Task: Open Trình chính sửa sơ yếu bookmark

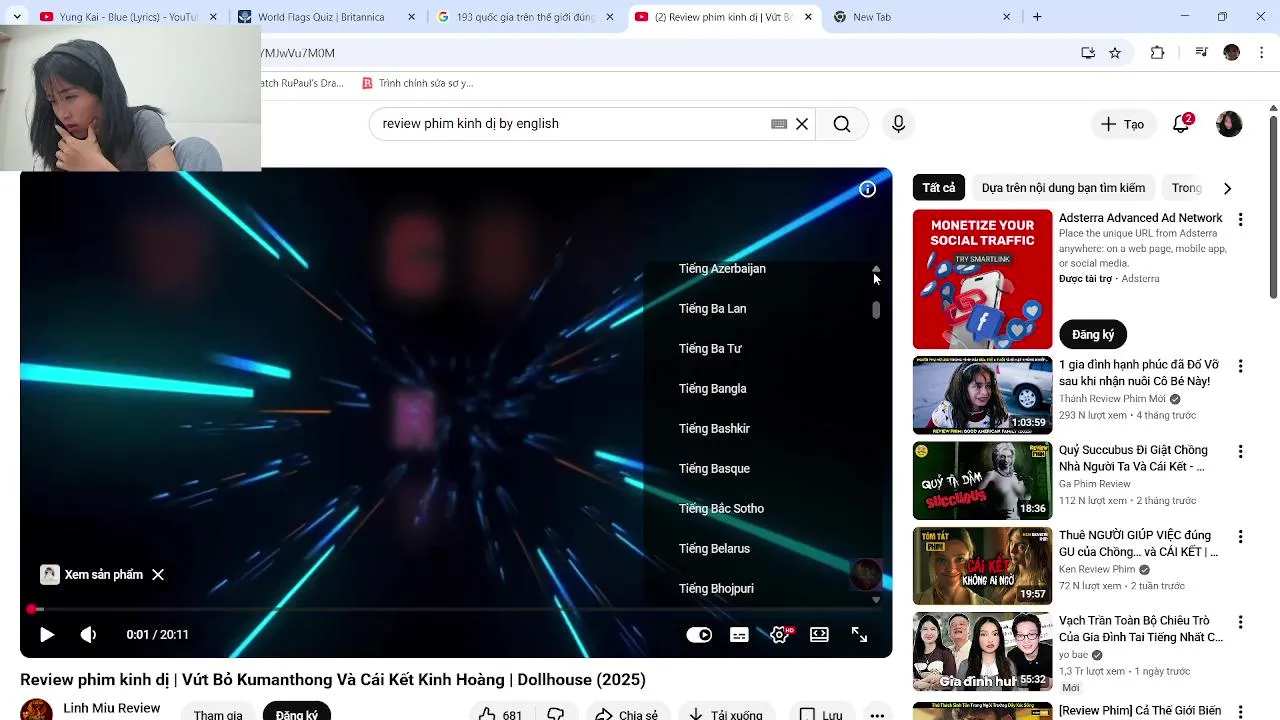Action: click(418, 83)
